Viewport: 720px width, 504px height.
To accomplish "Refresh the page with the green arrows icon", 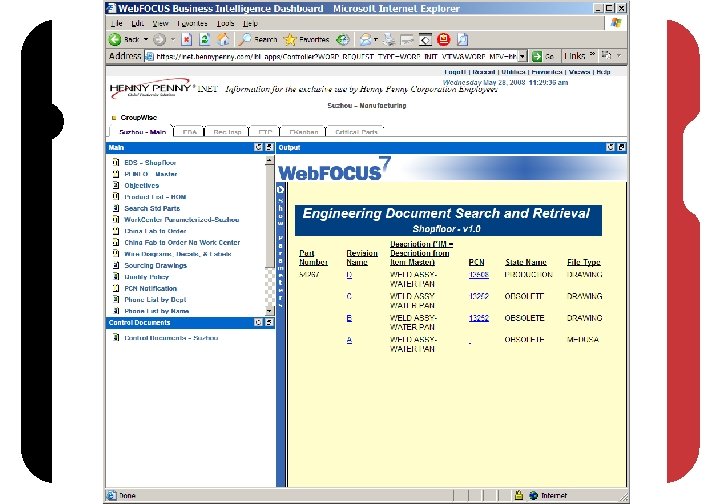I will tap(205, 40).
